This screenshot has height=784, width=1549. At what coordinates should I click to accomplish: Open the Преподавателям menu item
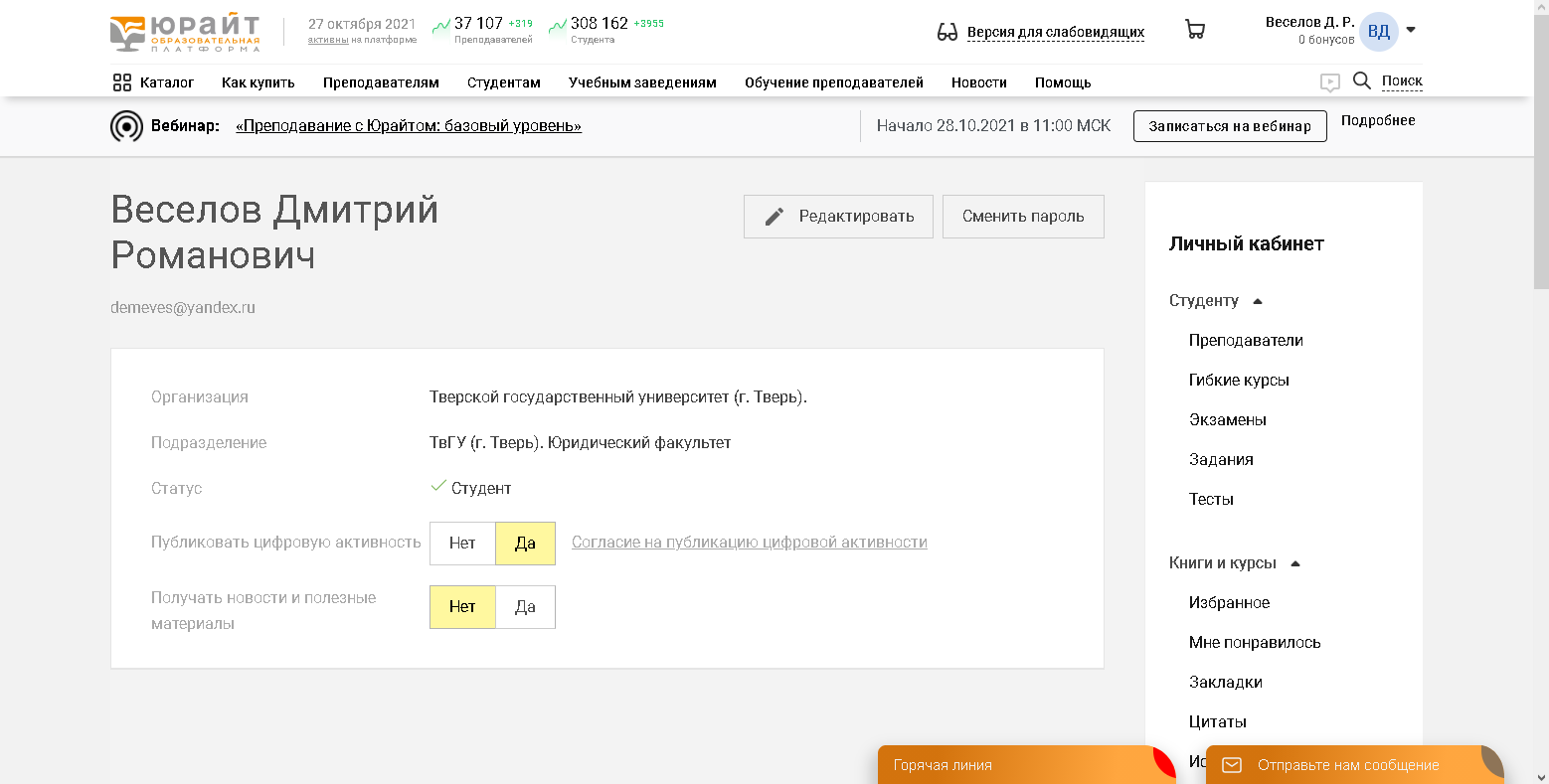tap(381, 82)
